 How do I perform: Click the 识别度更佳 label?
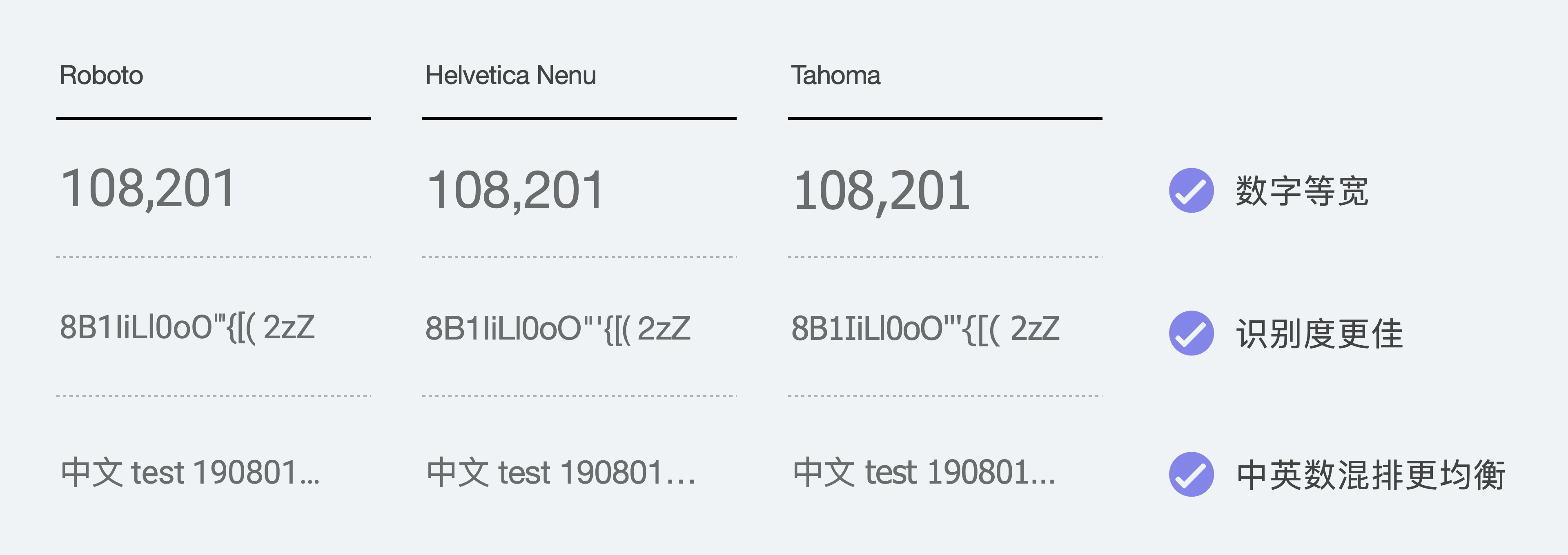tap(1319, 333)
